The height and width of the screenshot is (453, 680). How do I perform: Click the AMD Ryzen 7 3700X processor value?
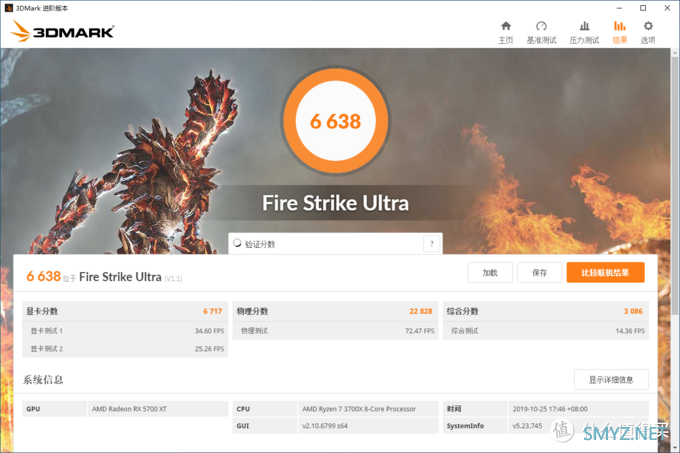coord(359,409)
